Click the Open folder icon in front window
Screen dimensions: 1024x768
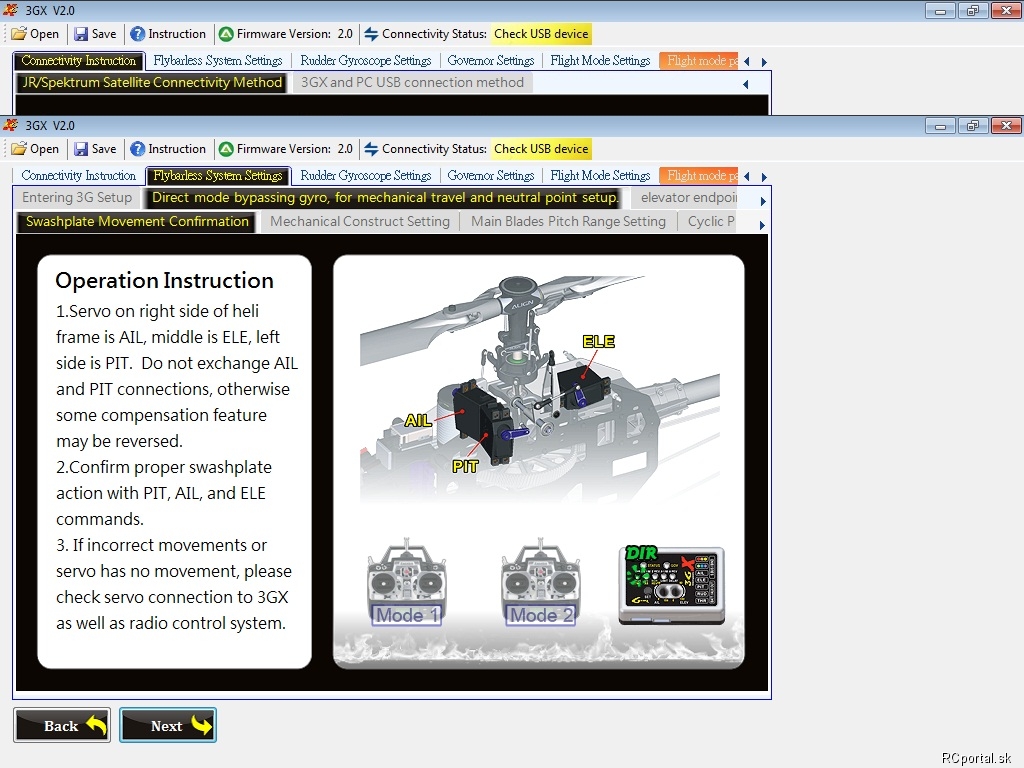[x=19, y=149]
